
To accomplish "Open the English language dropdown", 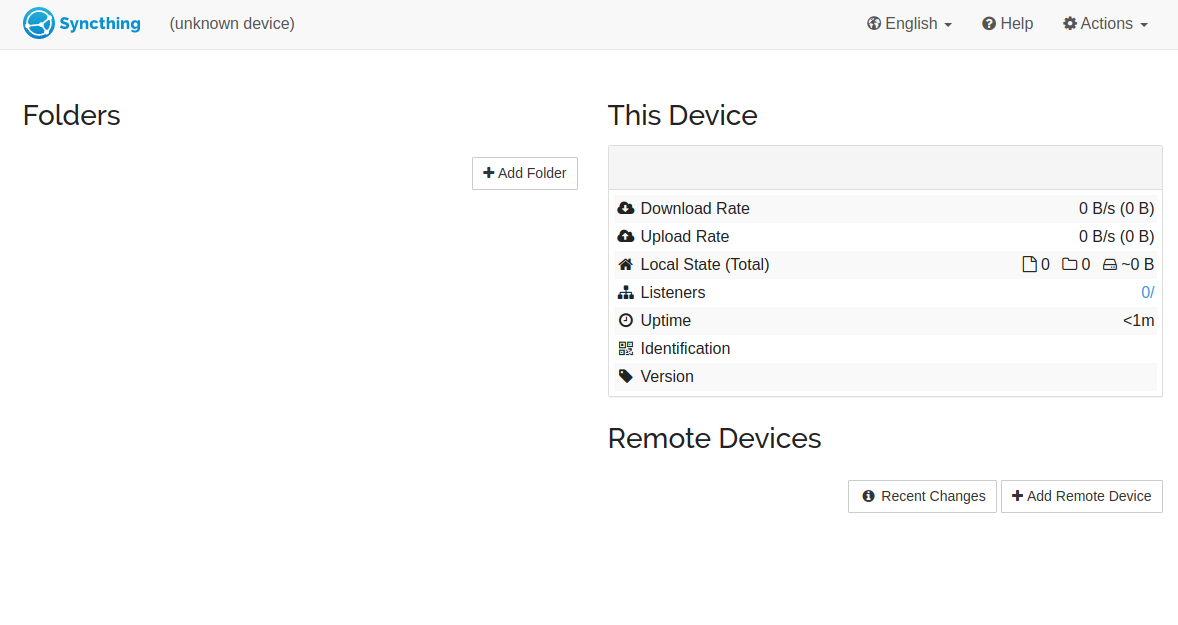I will click(909, 23).
